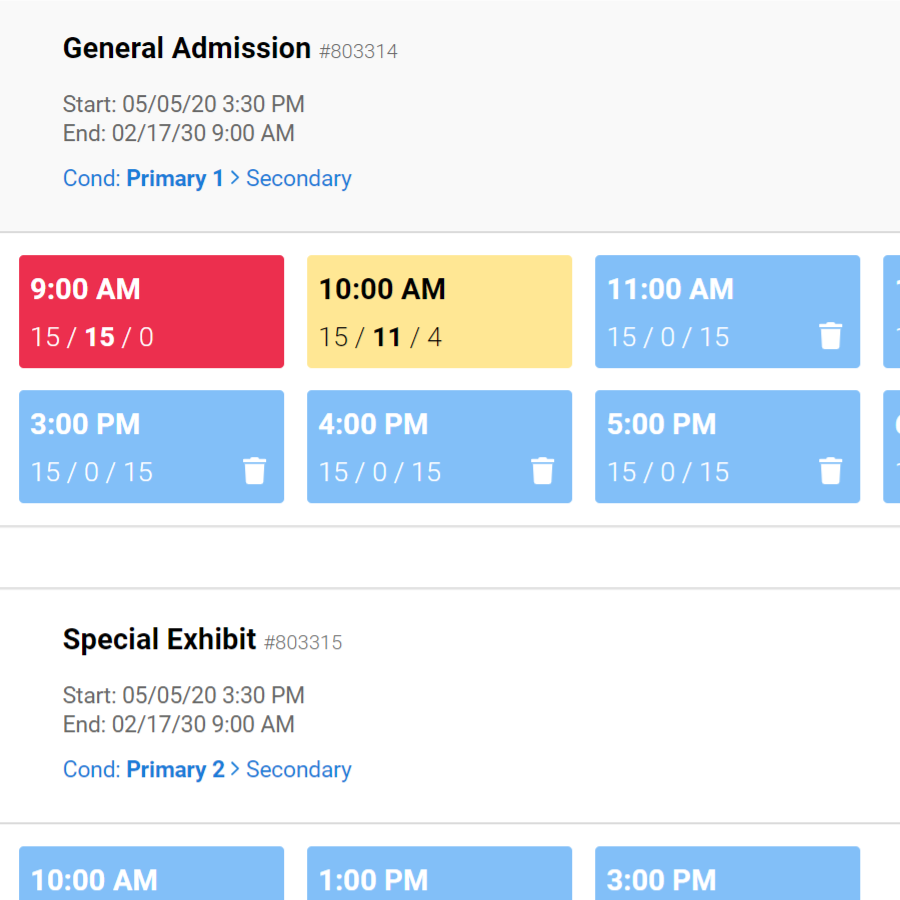Select the yellow 10:00 AM slot showing 15/11/4

coord(439,311)
